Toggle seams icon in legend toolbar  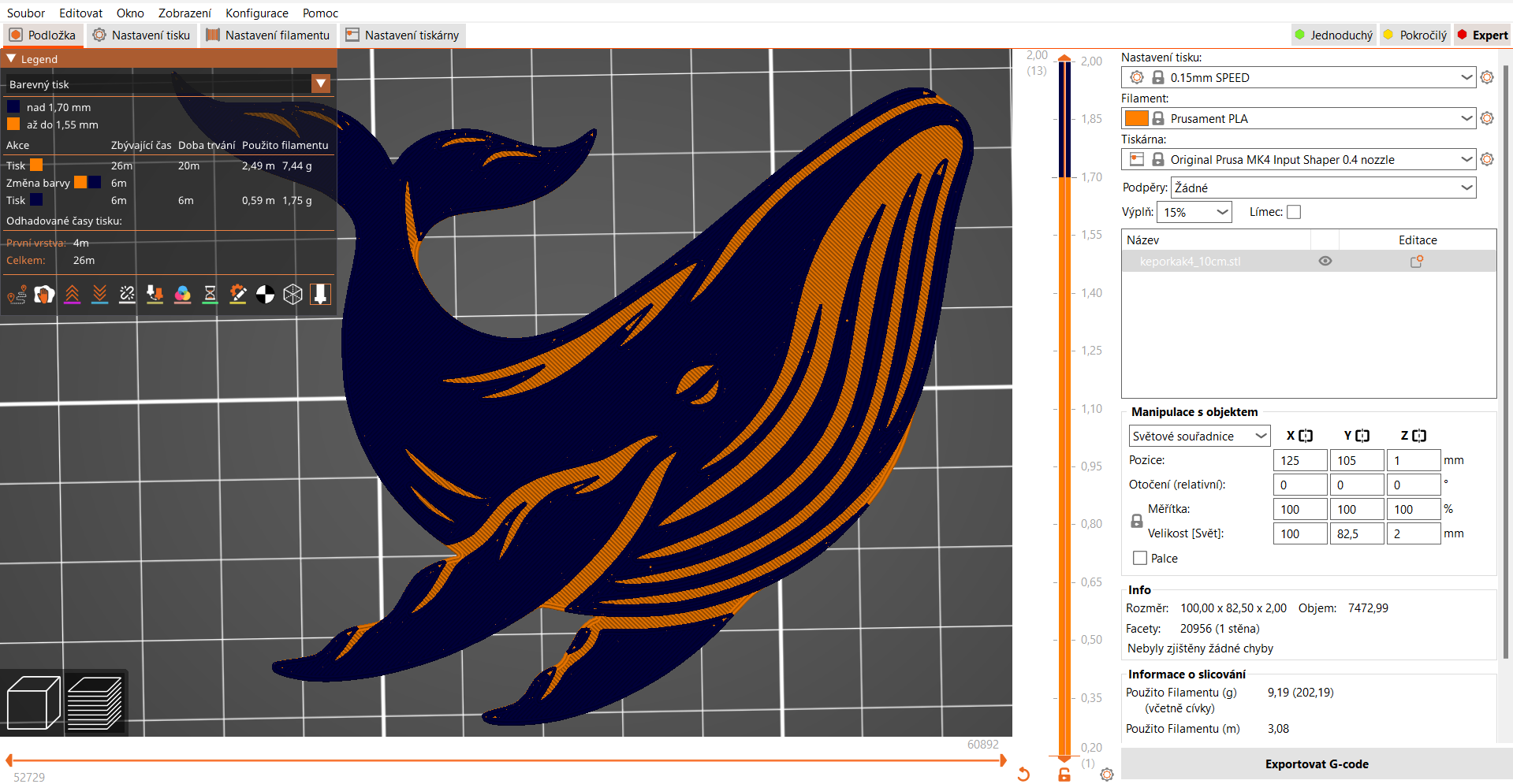pos(127,295)
